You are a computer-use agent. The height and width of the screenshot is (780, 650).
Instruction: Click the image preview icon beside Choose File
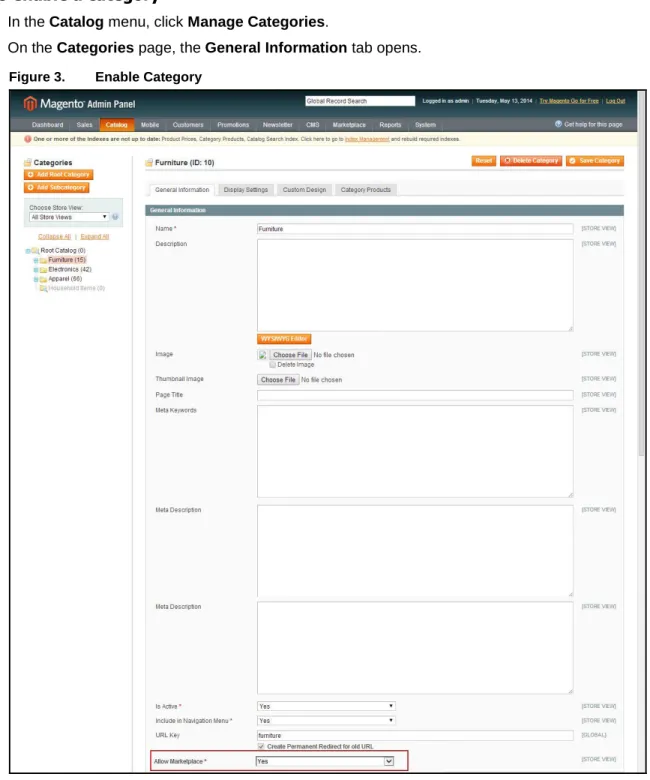tap(263, 355)
